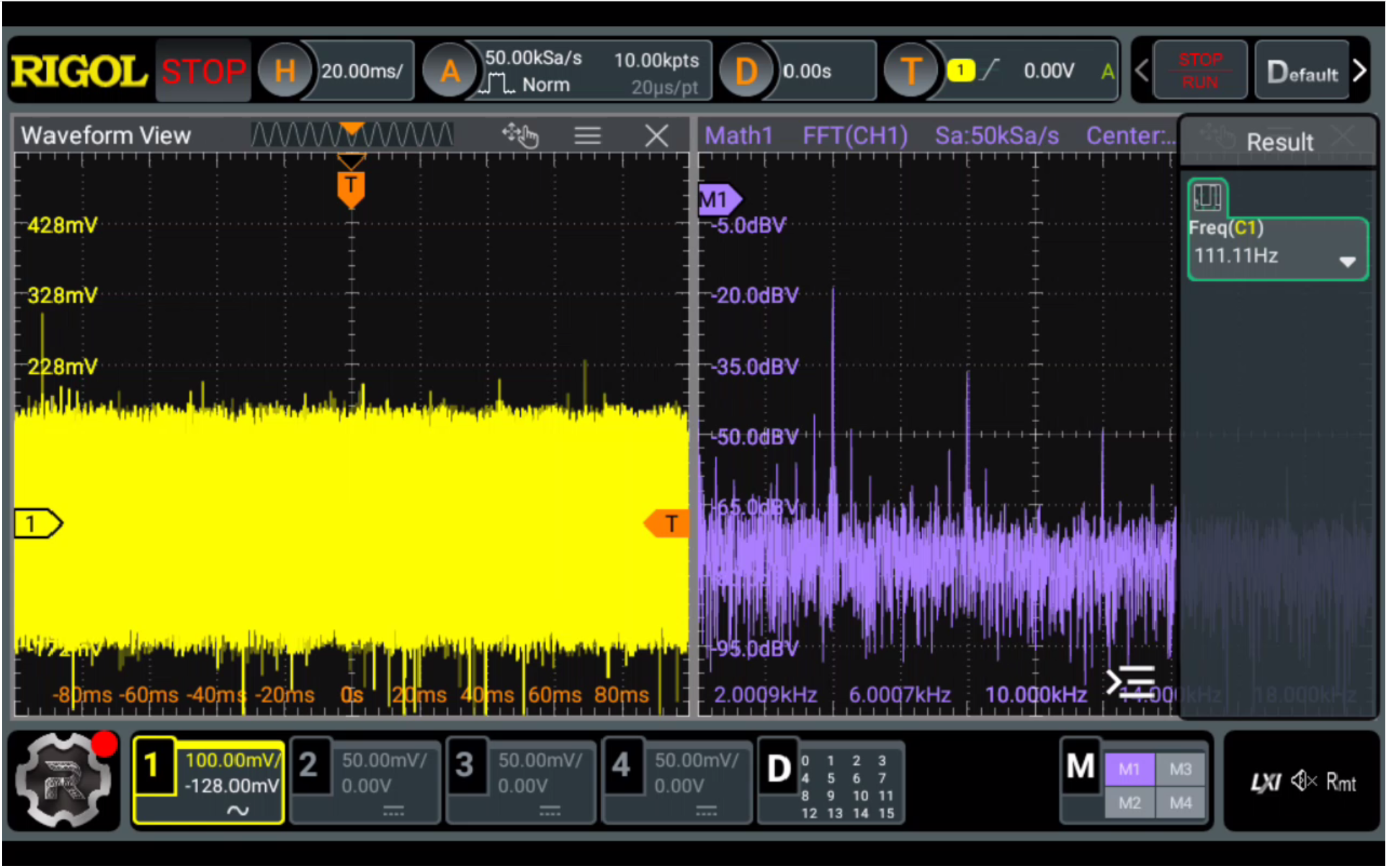Click the orange trigger position marker T

[351, 189]
